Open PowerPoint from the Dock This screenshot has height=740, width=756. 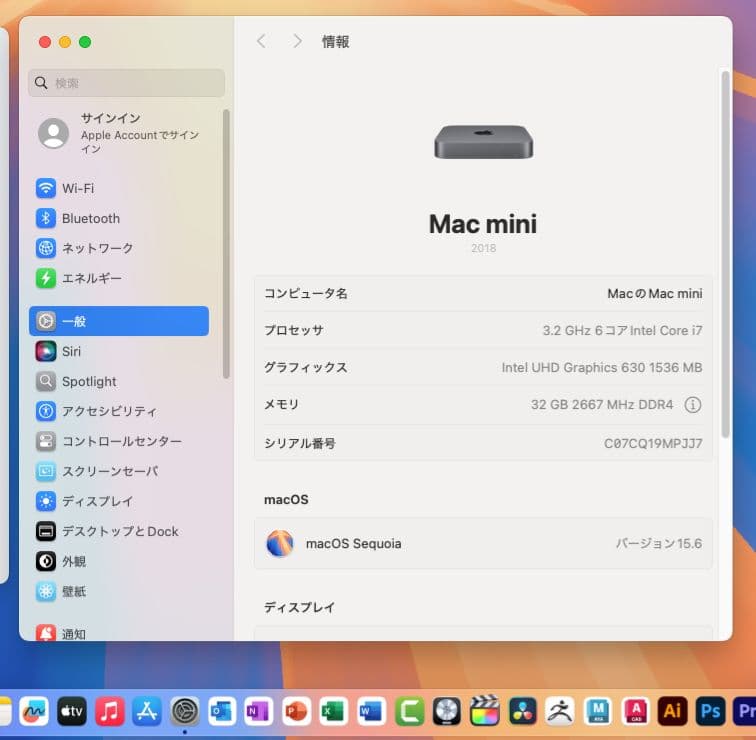[297, 711]
